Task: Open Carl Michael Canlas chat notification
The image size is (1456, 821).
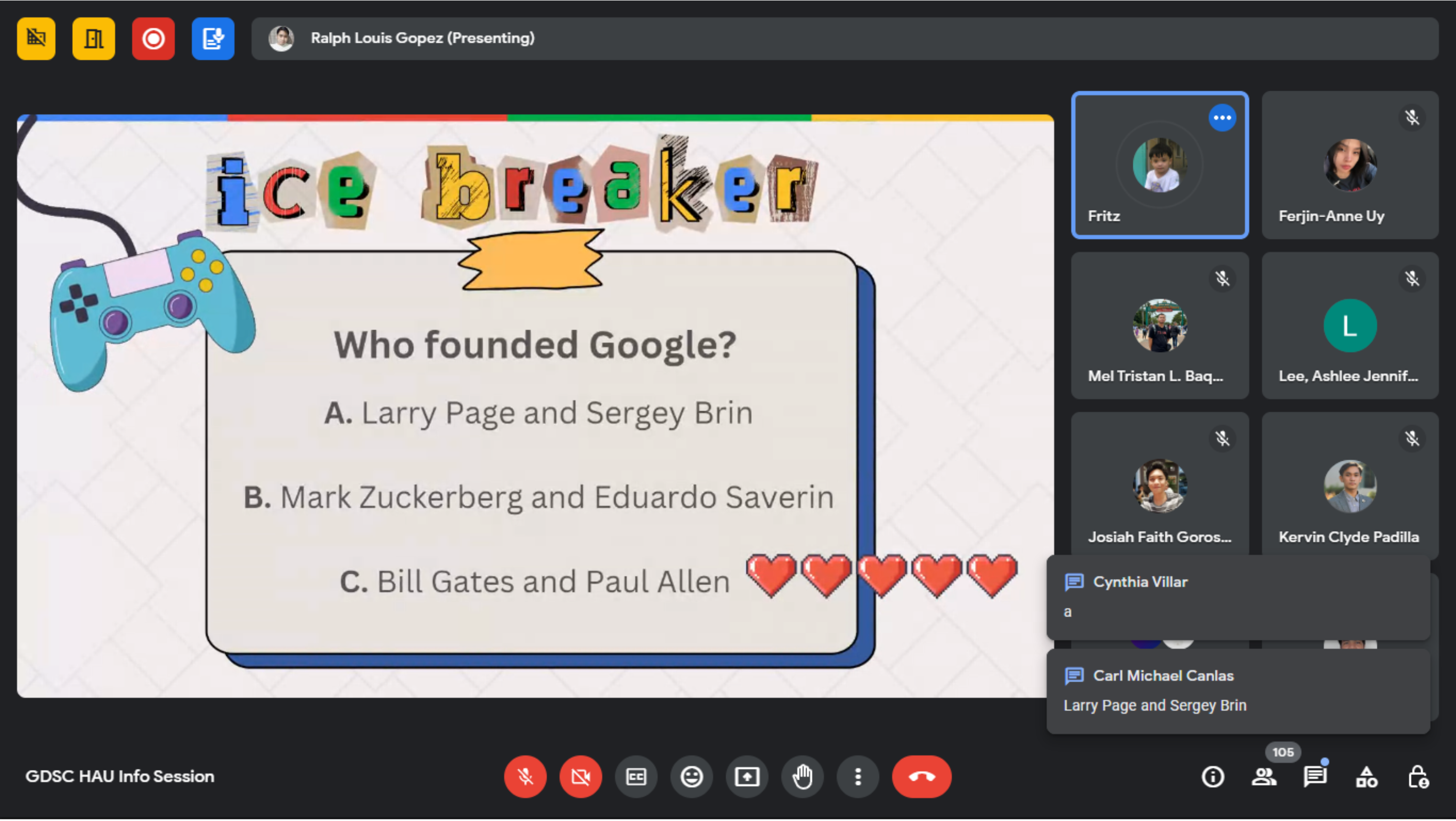Action: (x=1238, y=691)
